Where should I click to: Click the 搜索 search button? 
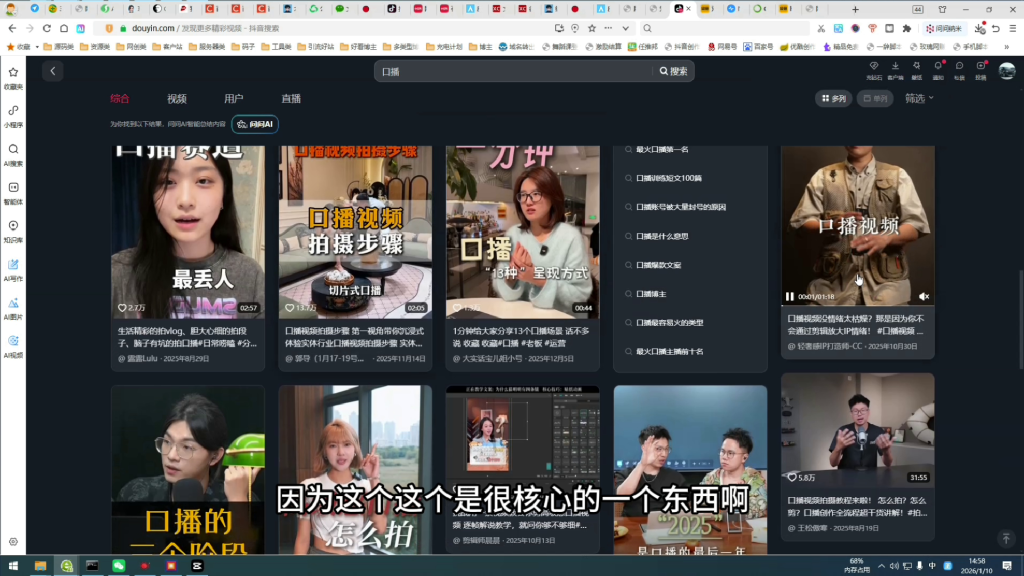(x=676, y=70)
